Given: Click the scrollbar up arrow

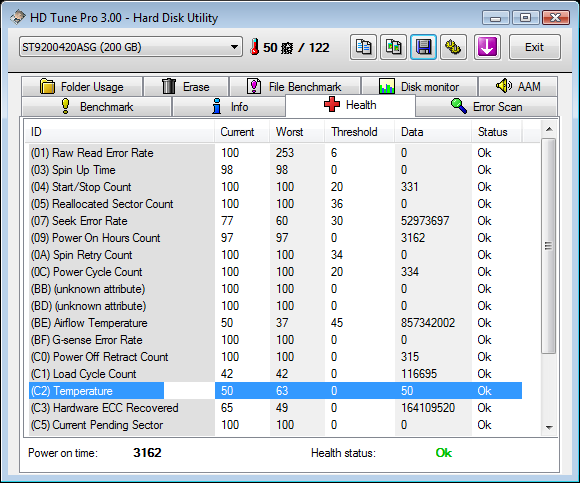Looking at the screenshot, I should click(x=549, y=129).
